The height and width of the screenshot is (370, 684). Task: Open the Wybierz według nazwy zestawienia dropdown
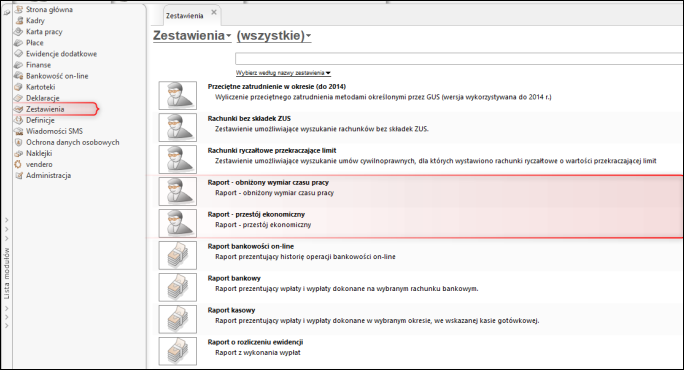[283, 73]
